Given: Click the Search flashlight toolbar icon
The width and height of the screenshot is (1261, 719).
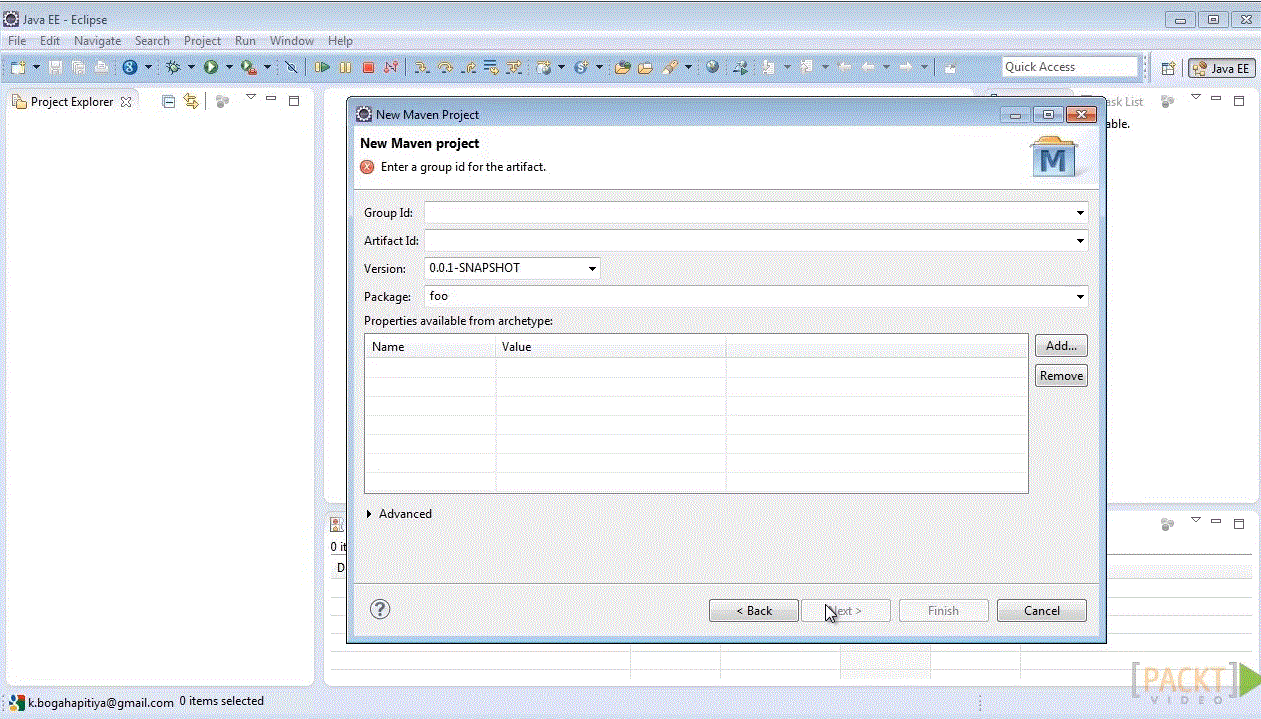Looking at the screenshot, I should coord(669,67).
